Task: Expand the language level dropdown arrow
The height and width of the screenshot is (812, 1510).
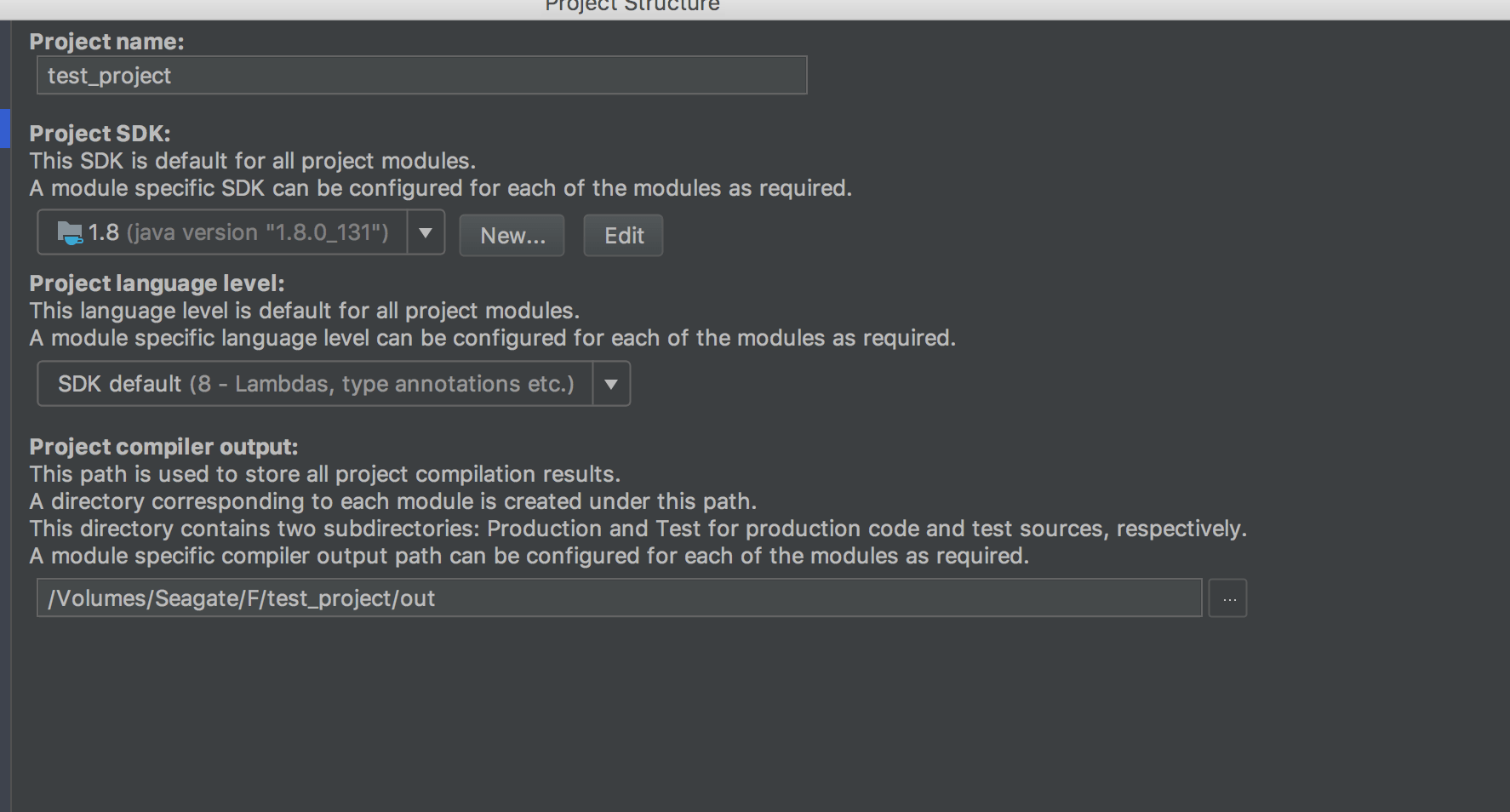Action: pyautogui.click(x=611, y=384)
